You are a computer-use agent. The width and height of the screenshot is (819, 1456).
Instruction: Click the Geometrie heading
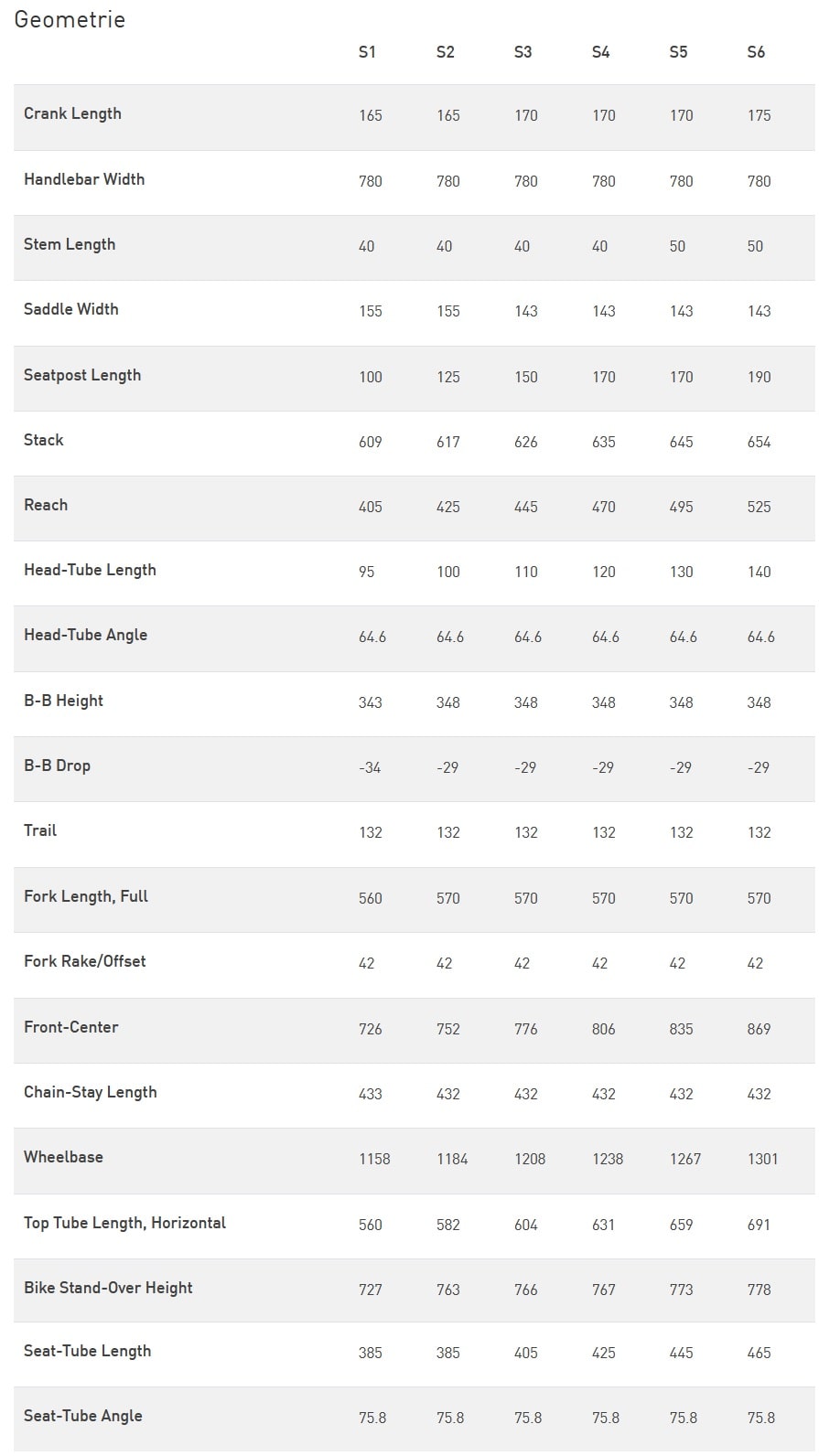70,19
